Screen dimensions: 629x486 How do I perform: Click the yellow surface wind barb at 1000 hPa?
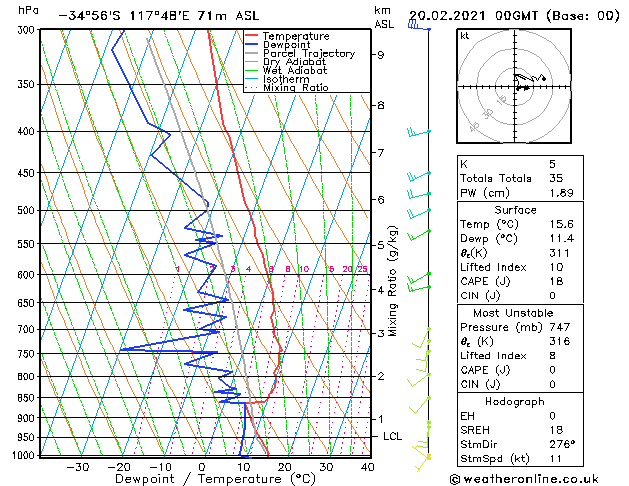coord(422,458)
